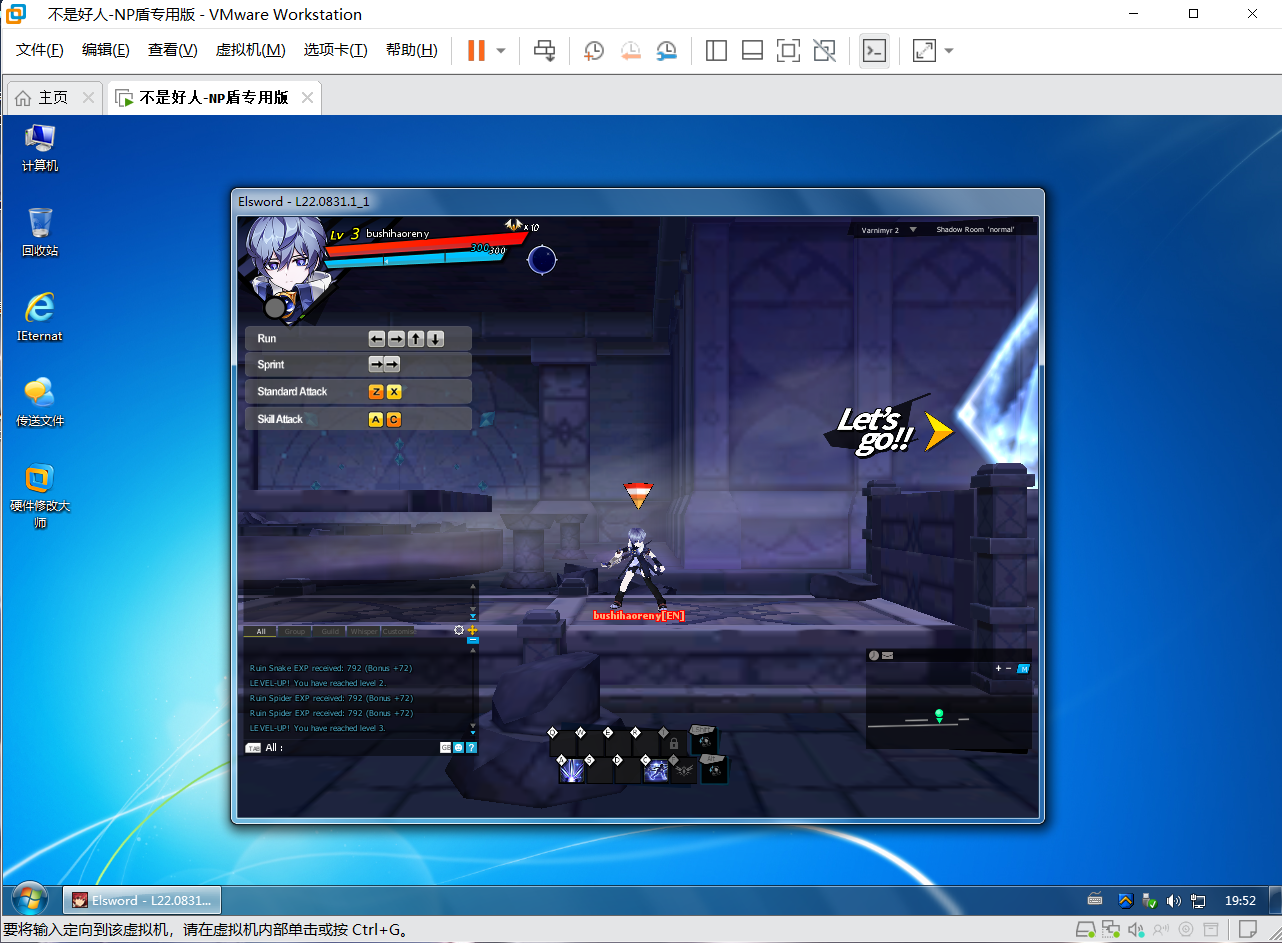Click the 19:52 clock in the taskbar

coord(1240,900)
